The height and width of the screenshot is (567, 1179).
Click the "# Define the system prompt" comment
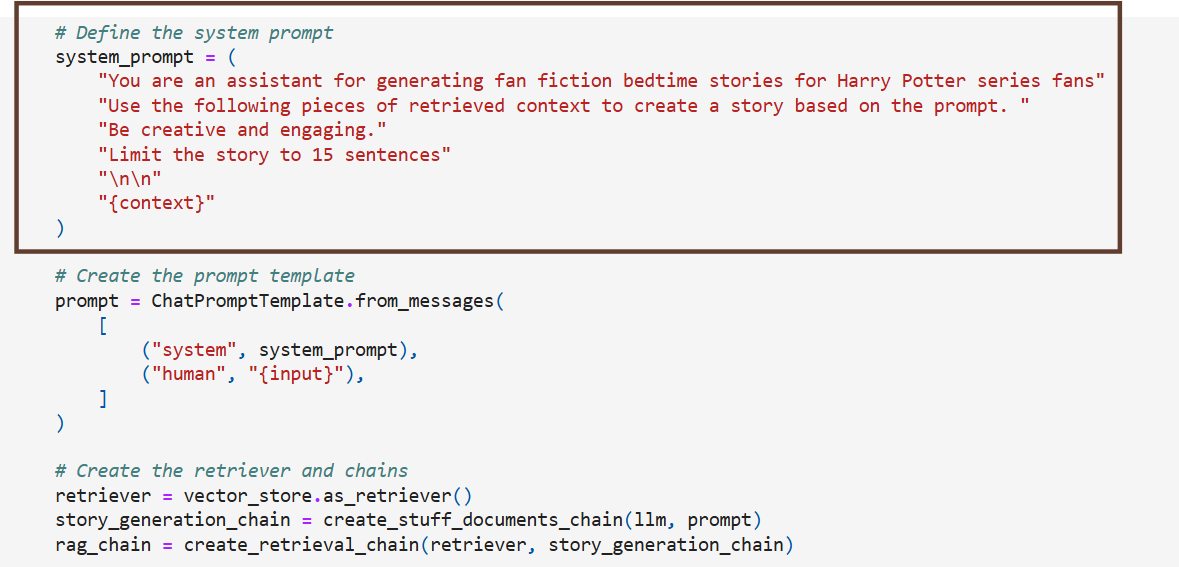click(194, 33)
